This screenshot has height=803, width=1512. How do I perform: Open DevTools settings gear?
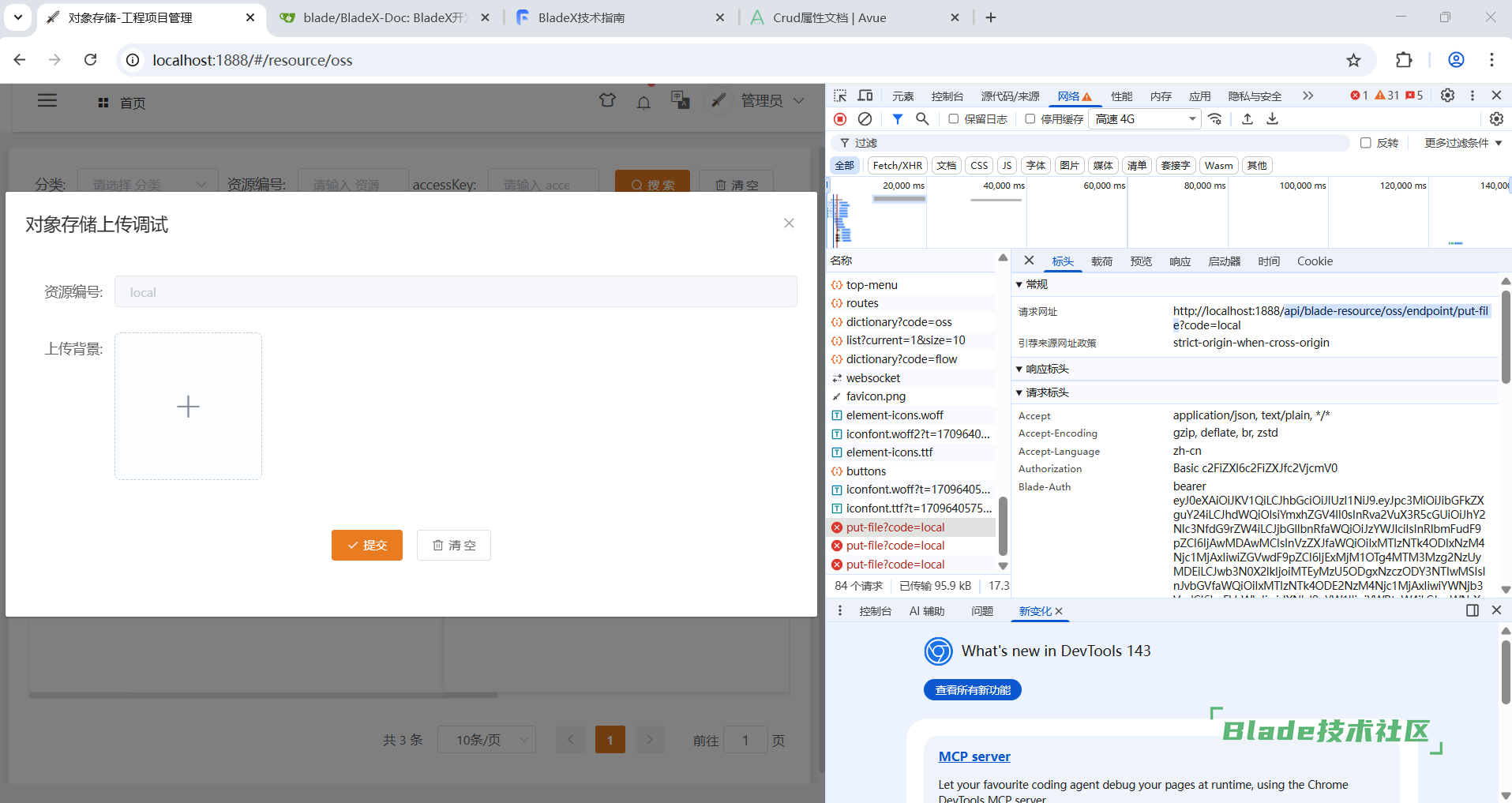(x=1447, y=96)
